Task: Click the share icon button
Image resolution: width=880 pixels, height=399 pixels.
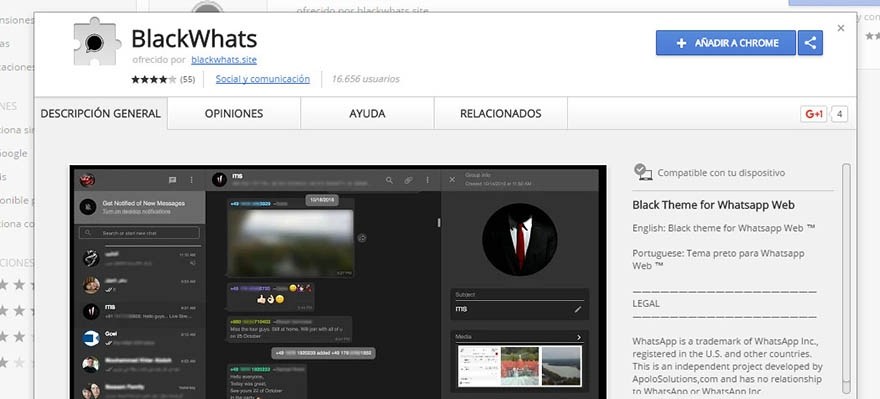Action: coord(810,43)
